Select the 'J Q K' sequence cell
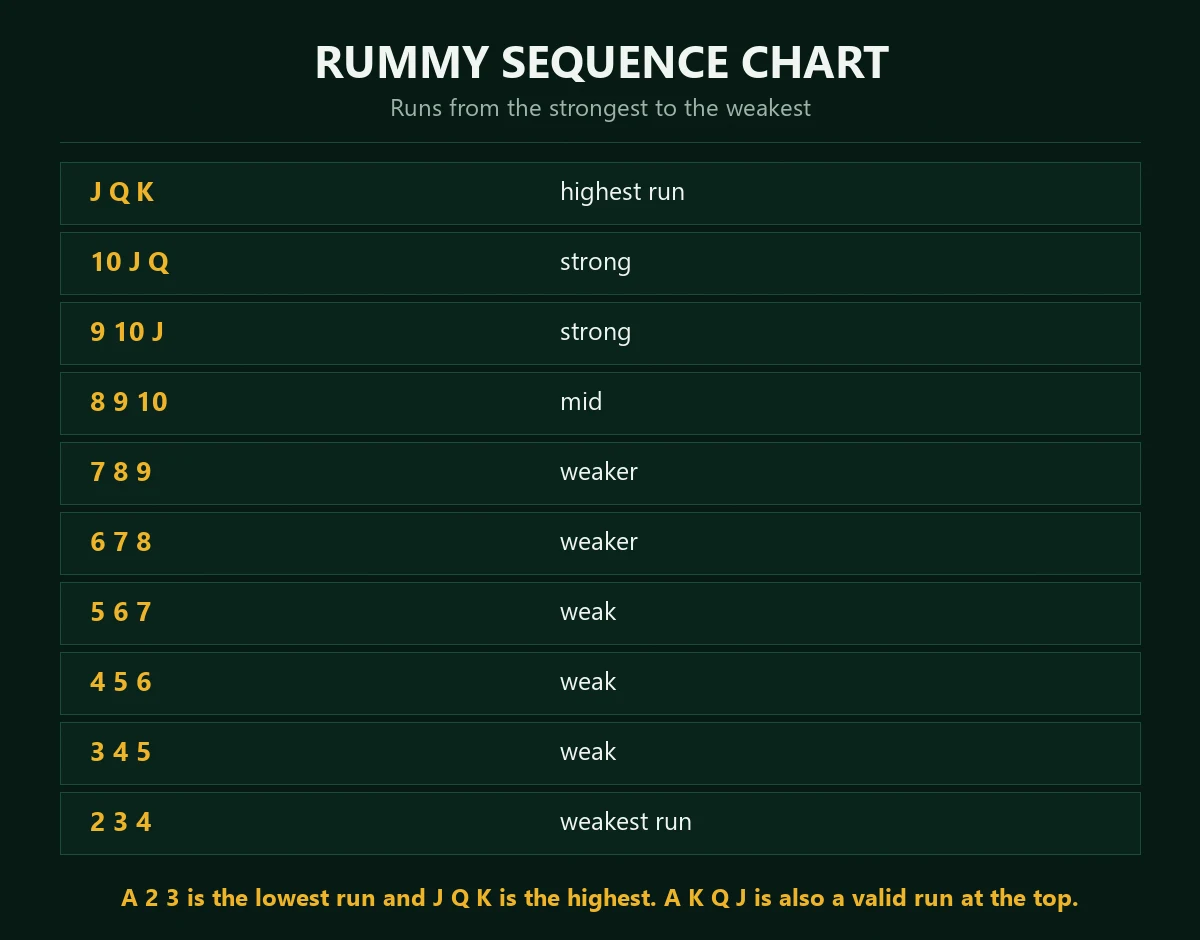Viewport: 1200px width, 940px height. (x=122, y=192)
